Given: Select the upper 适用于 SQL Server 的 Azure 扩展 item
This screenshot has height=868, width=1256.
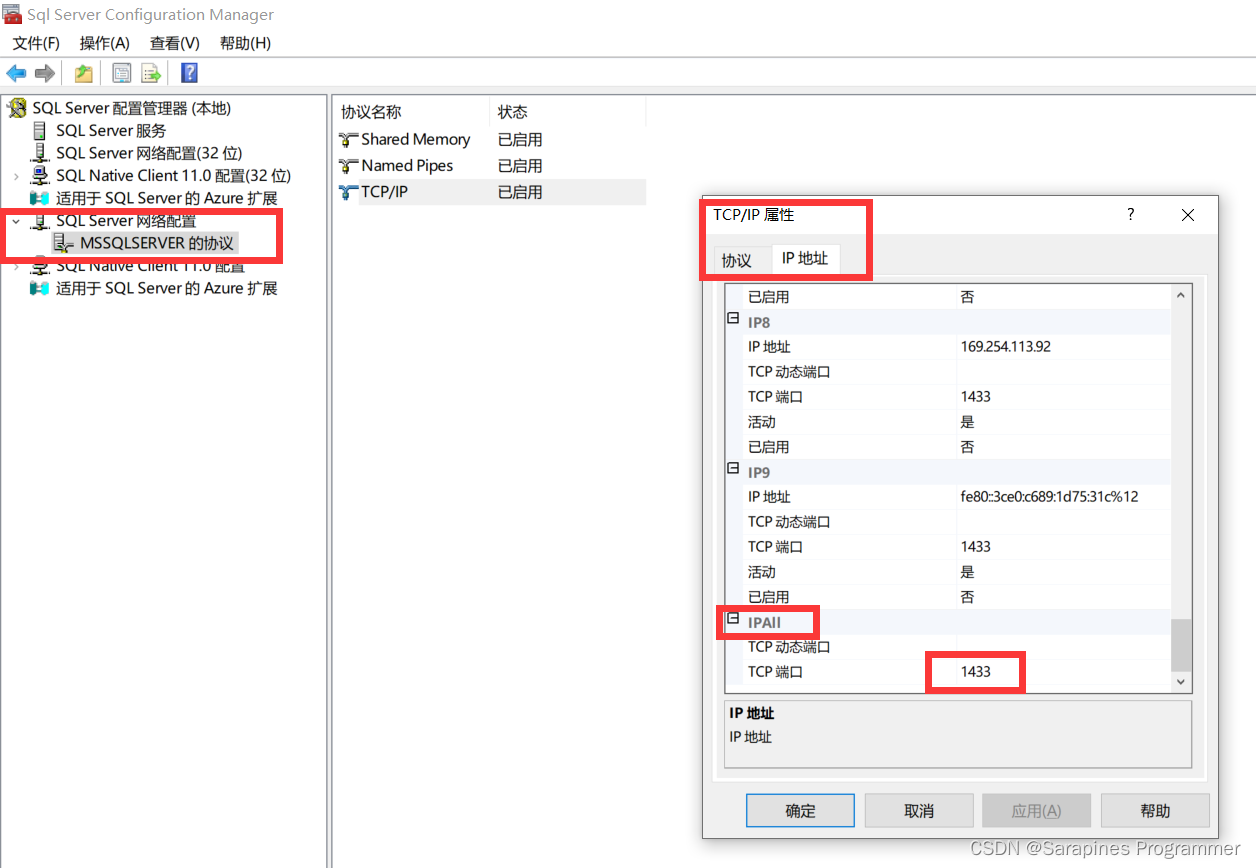Looking at the screenshot, I should click(x=166, y=198).
